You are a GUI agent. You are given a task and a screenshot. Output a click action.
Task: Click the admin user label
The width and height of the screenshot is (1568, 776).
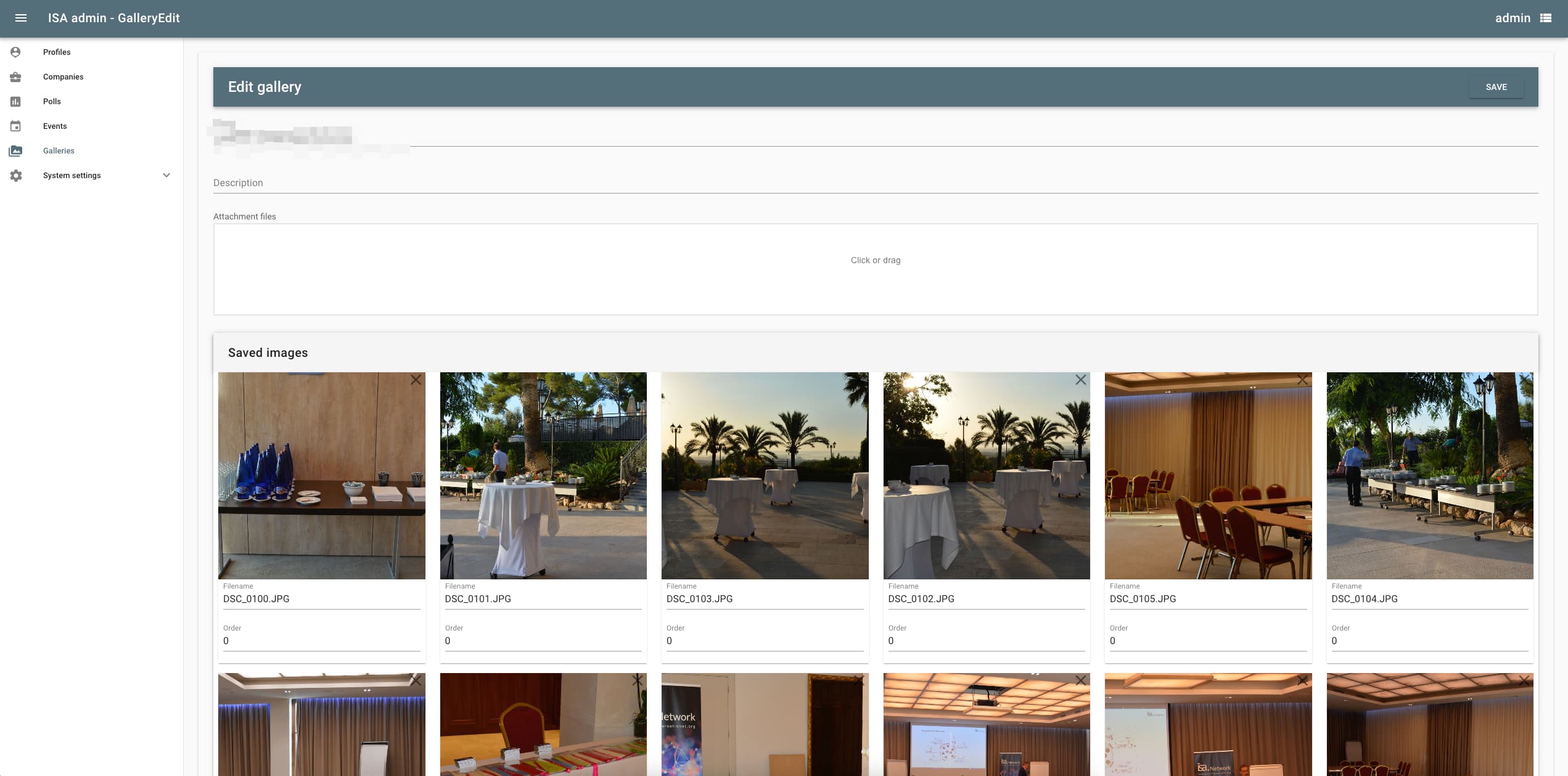[x=1512, y=18]
